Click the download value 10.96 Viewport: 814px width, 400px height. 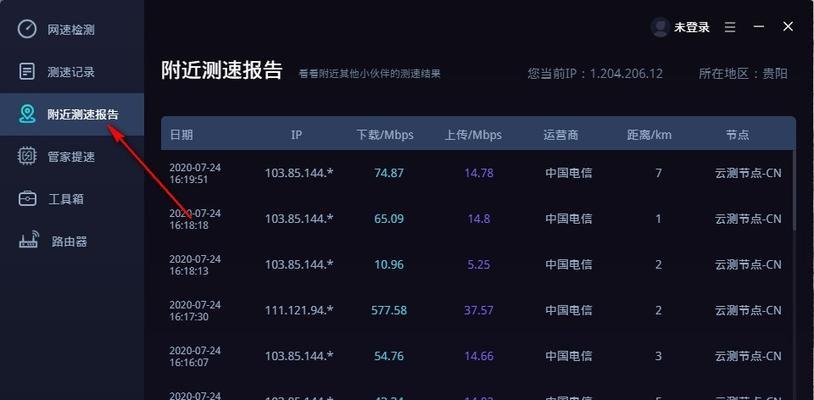point(389,265)
